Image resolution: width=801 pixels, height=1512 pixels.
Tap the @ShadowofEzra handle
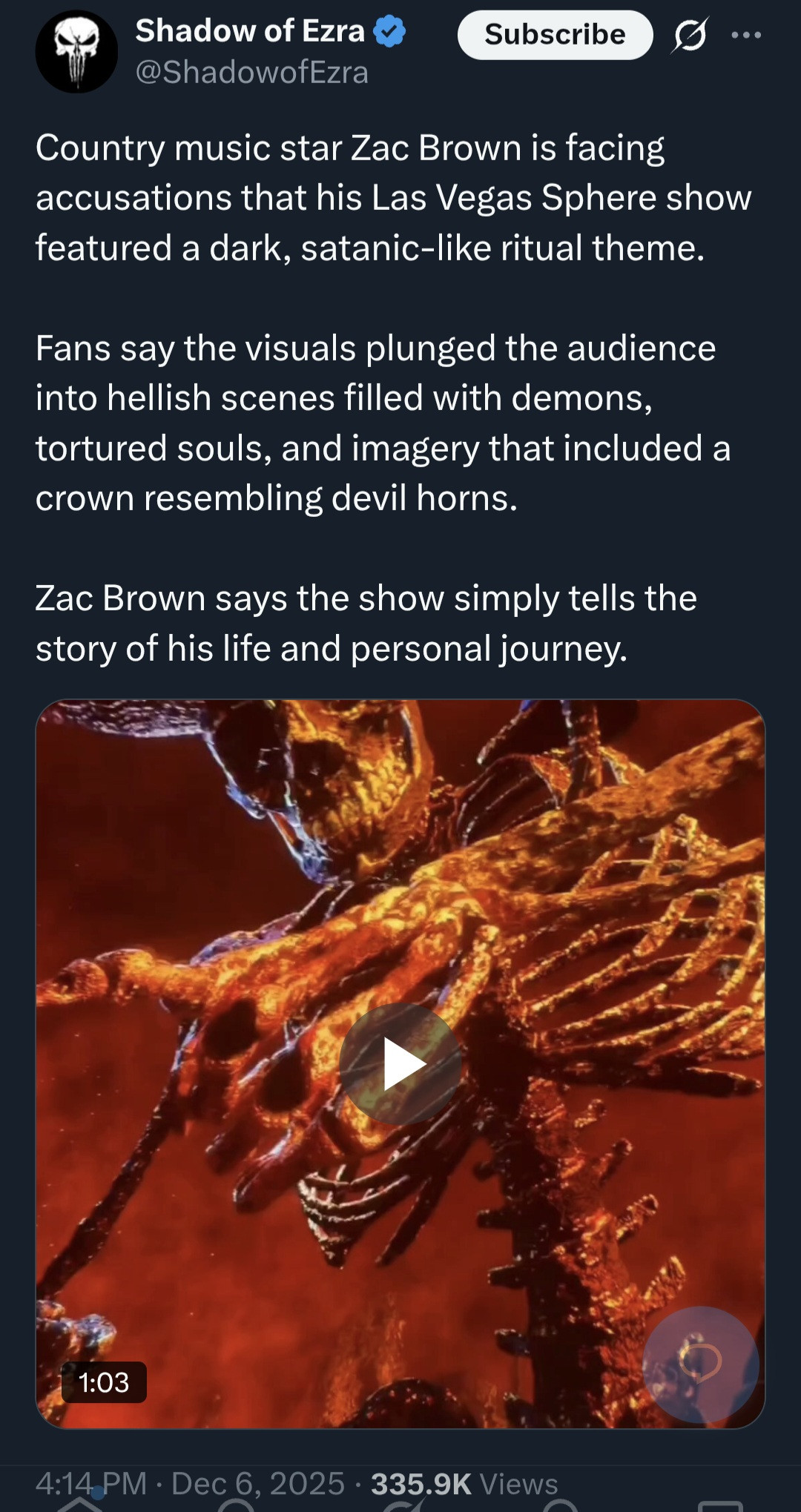pos(251,73)
